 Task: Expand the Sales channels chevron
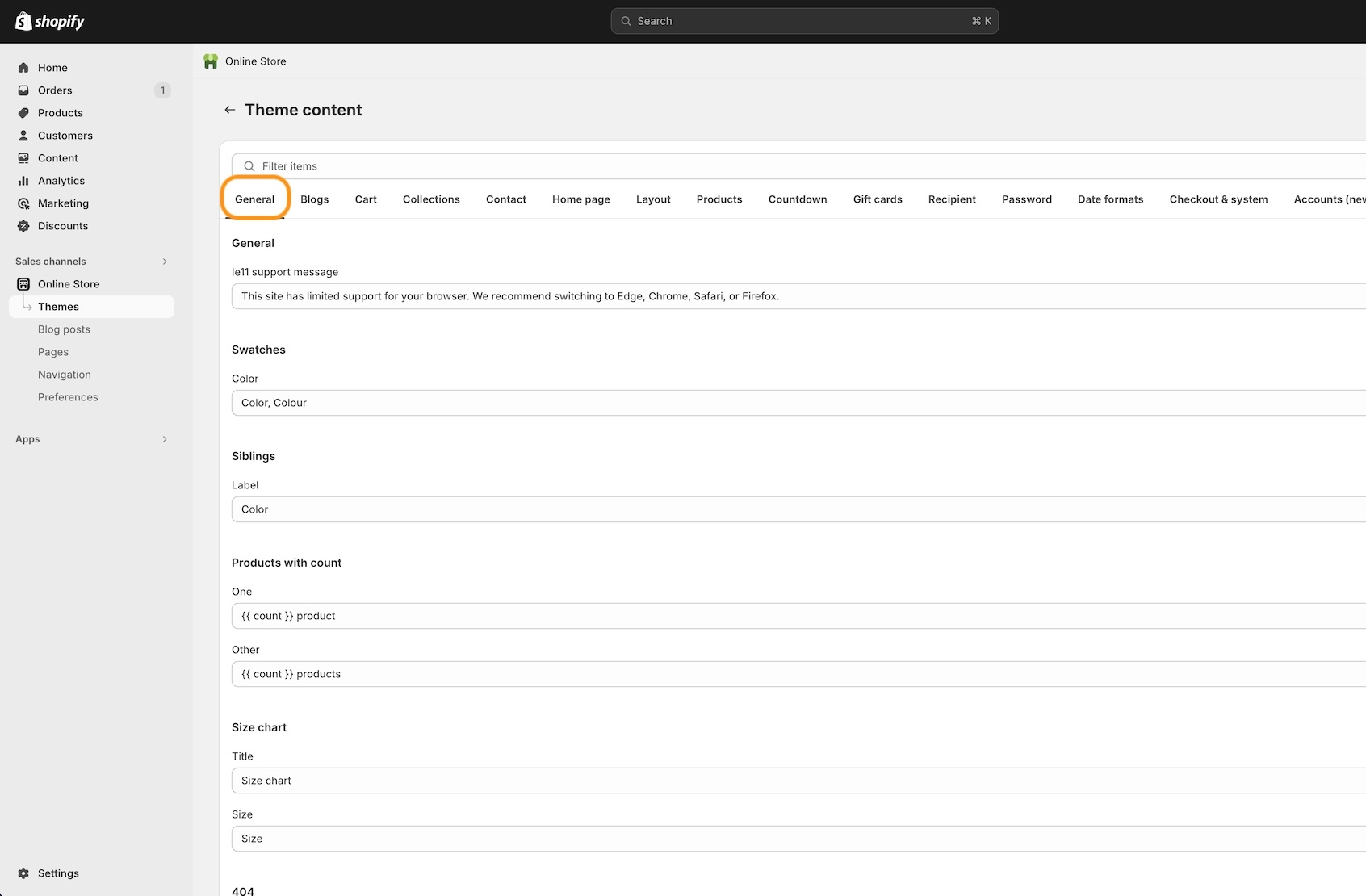(x=165, y=262)
